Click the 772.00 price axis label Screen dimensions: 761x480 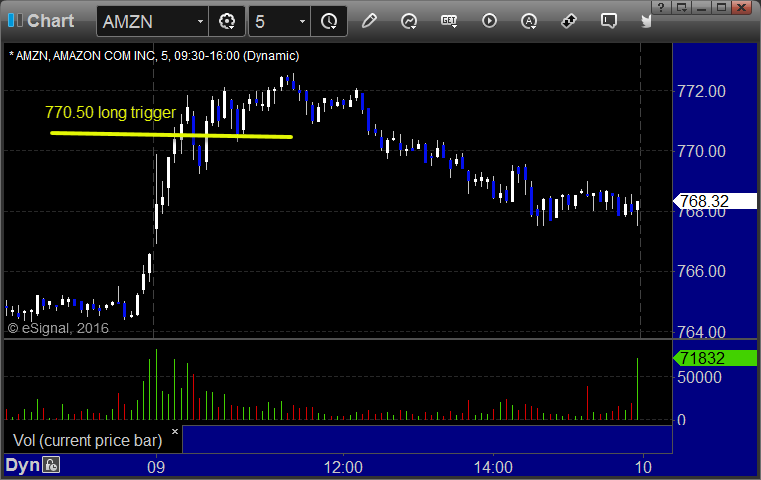coord(702,91)
